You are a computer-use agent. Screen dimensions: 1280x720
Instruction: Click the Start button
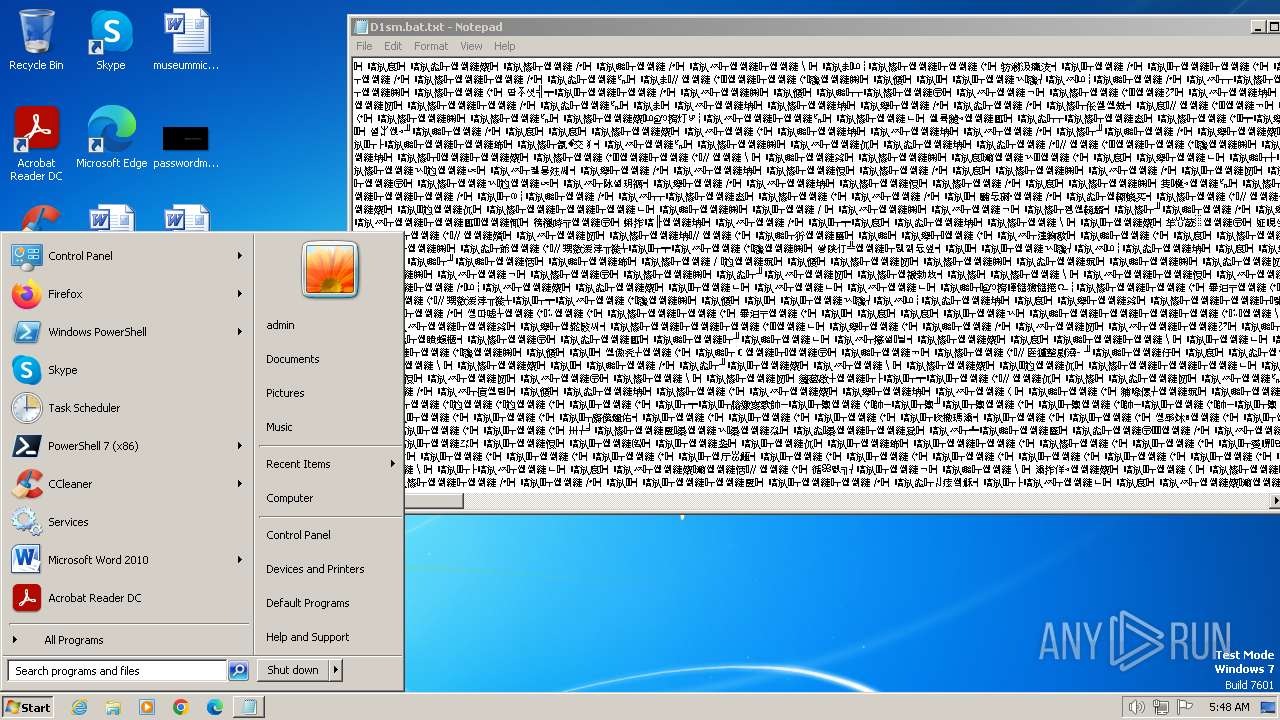[28, 707]
